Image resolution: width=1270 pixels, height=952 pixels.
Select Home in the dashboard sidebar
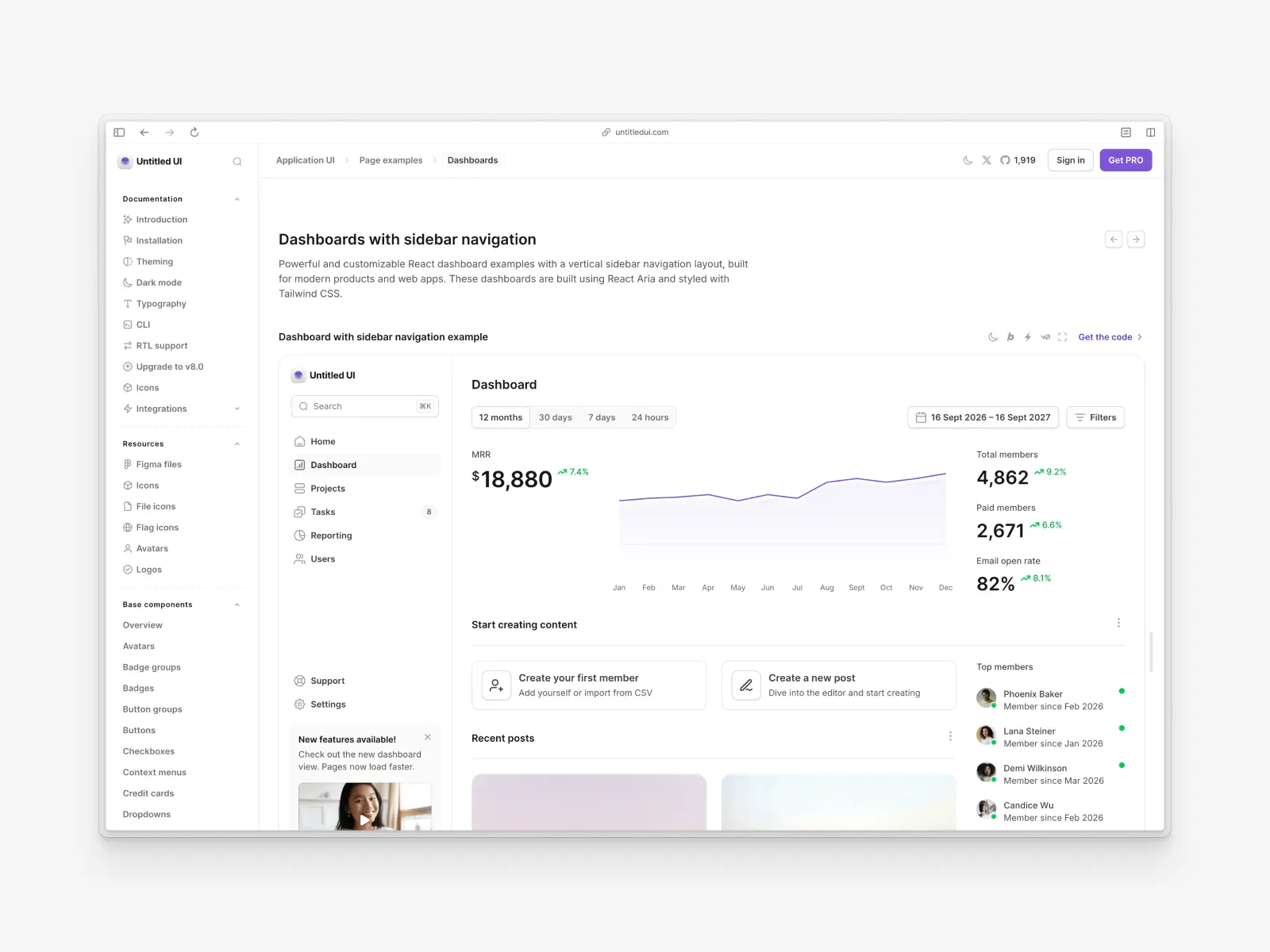365,442
